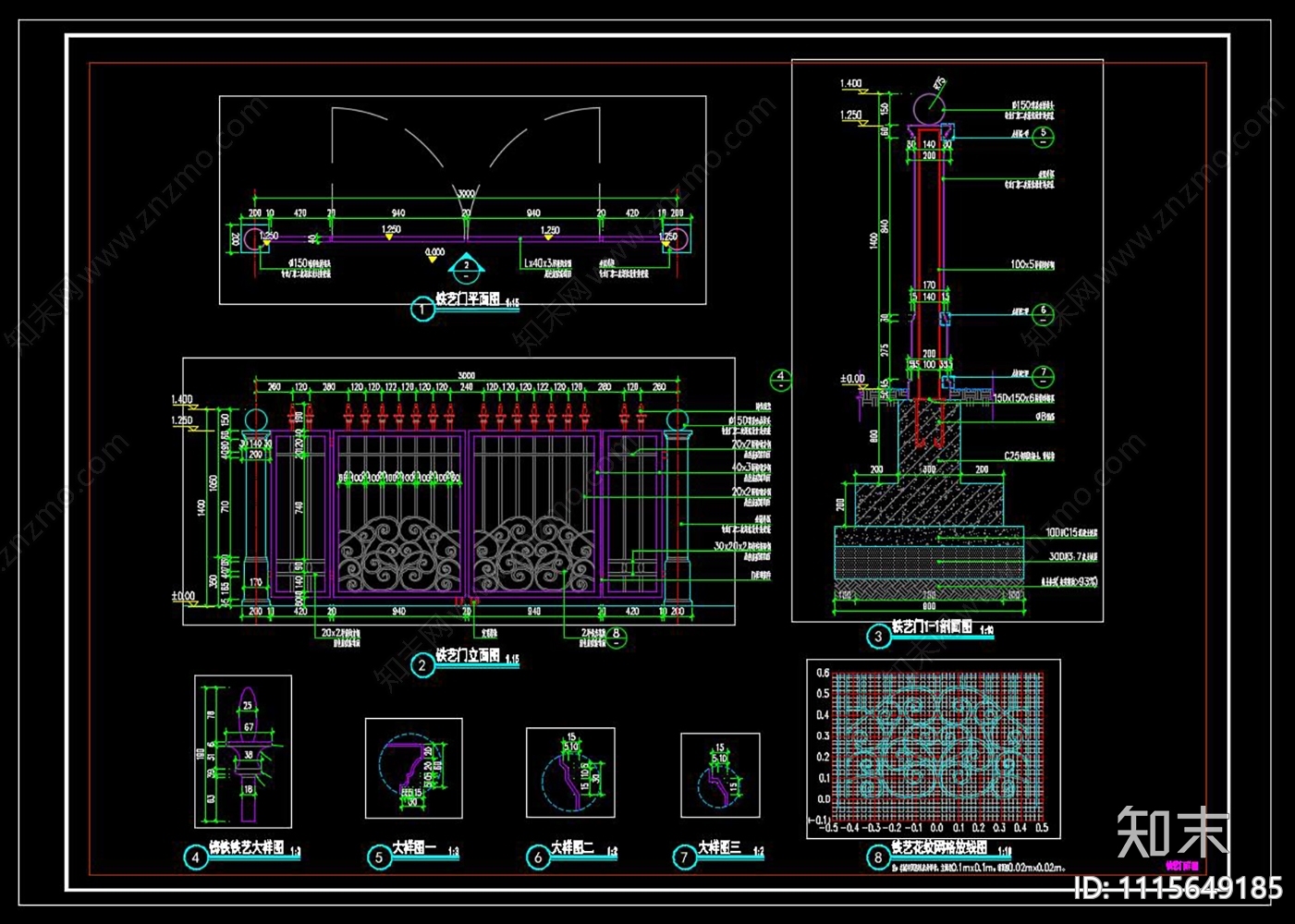Click callout circle 8 below gate elevation

point(617,636)
